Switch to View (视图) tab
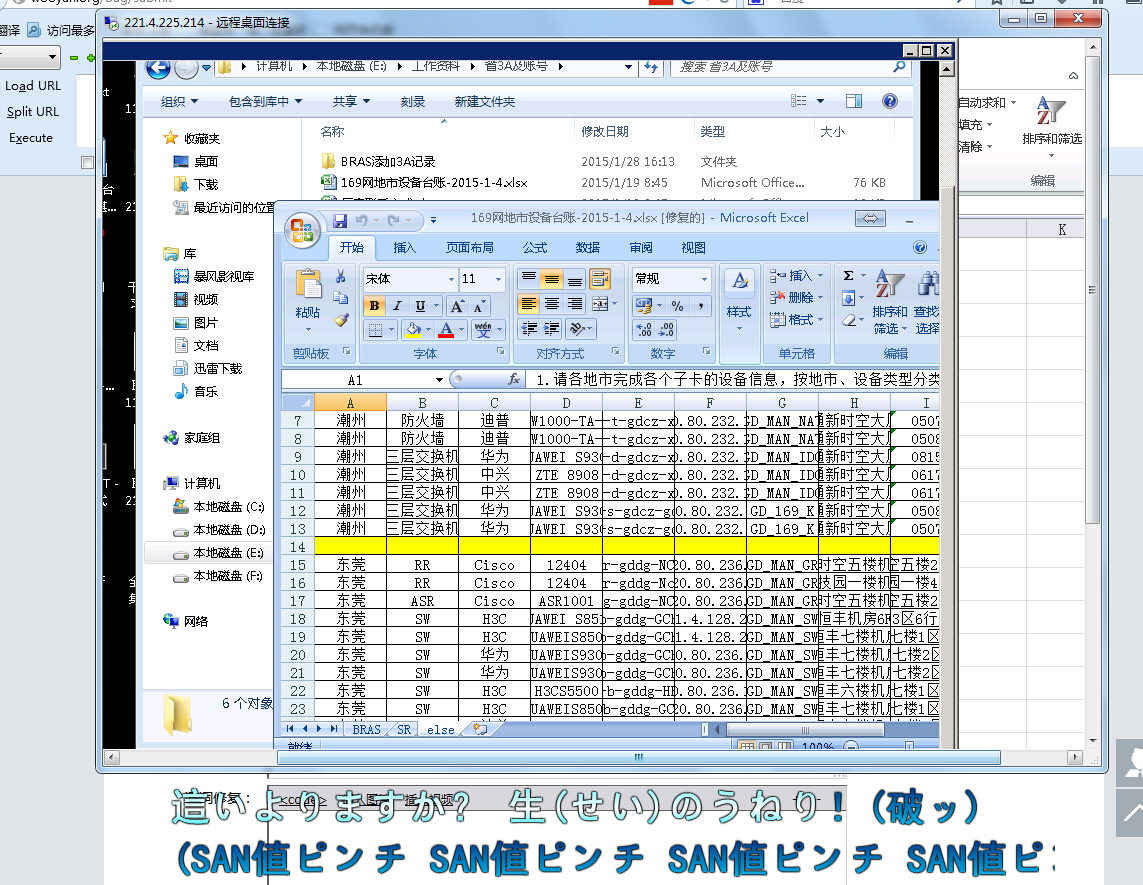This screenshot has height=885, width=1143. pos(693,248)
